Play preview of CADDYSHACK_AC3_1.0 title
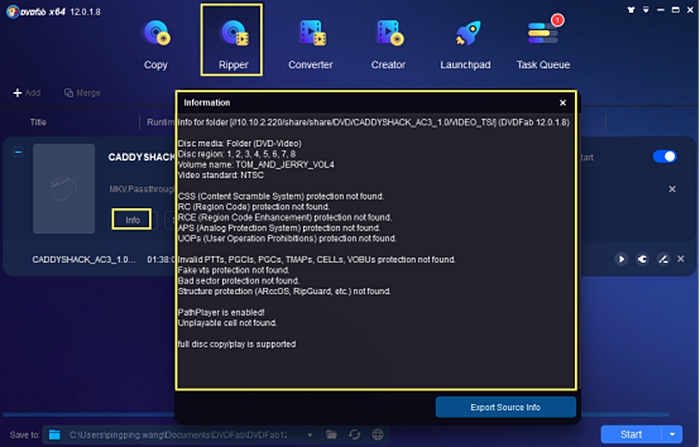This screenshot has width=700, height=447. pos(621,259)
